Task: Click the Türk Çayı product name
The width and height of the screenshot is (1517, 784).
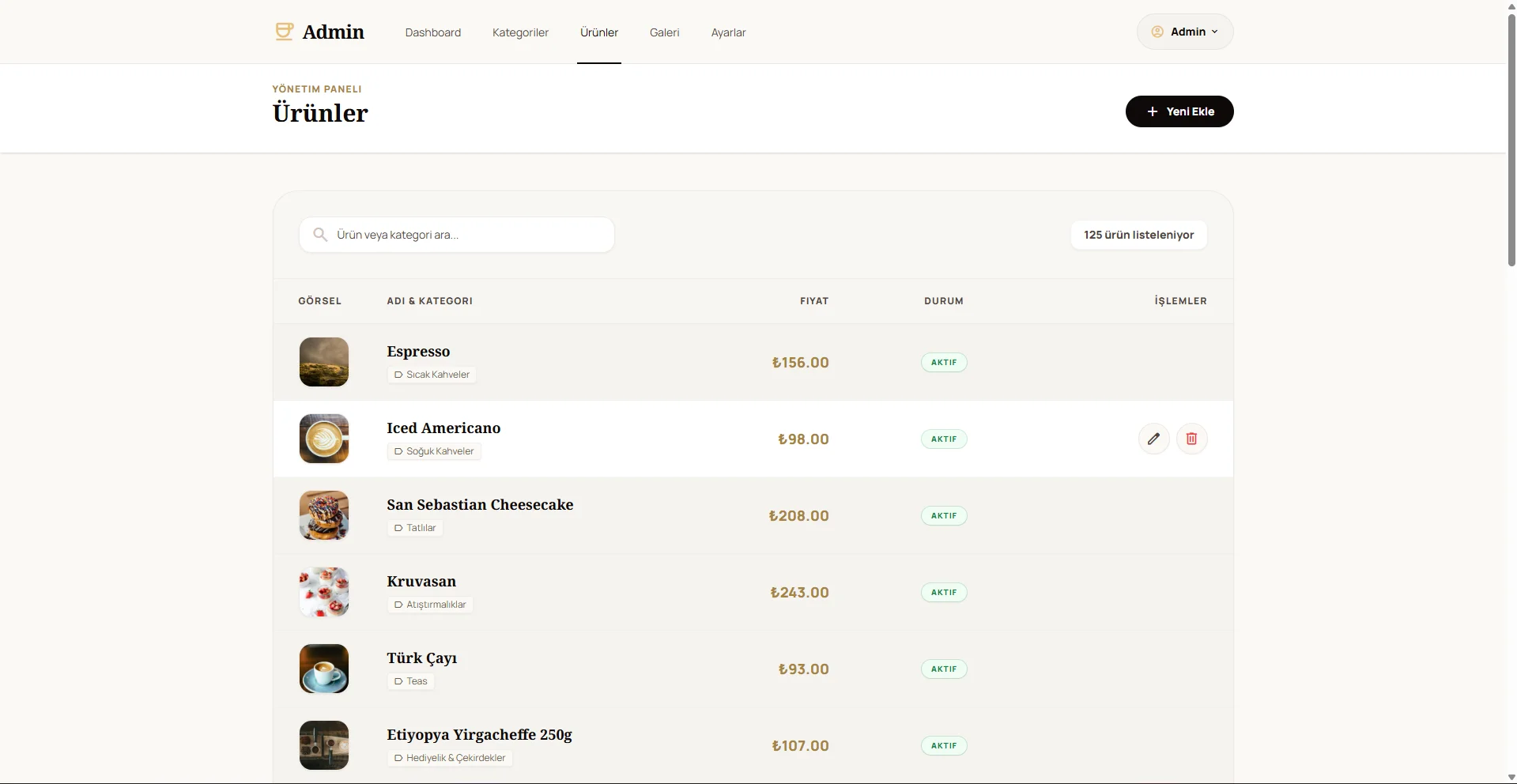Action: coord(421,658)
